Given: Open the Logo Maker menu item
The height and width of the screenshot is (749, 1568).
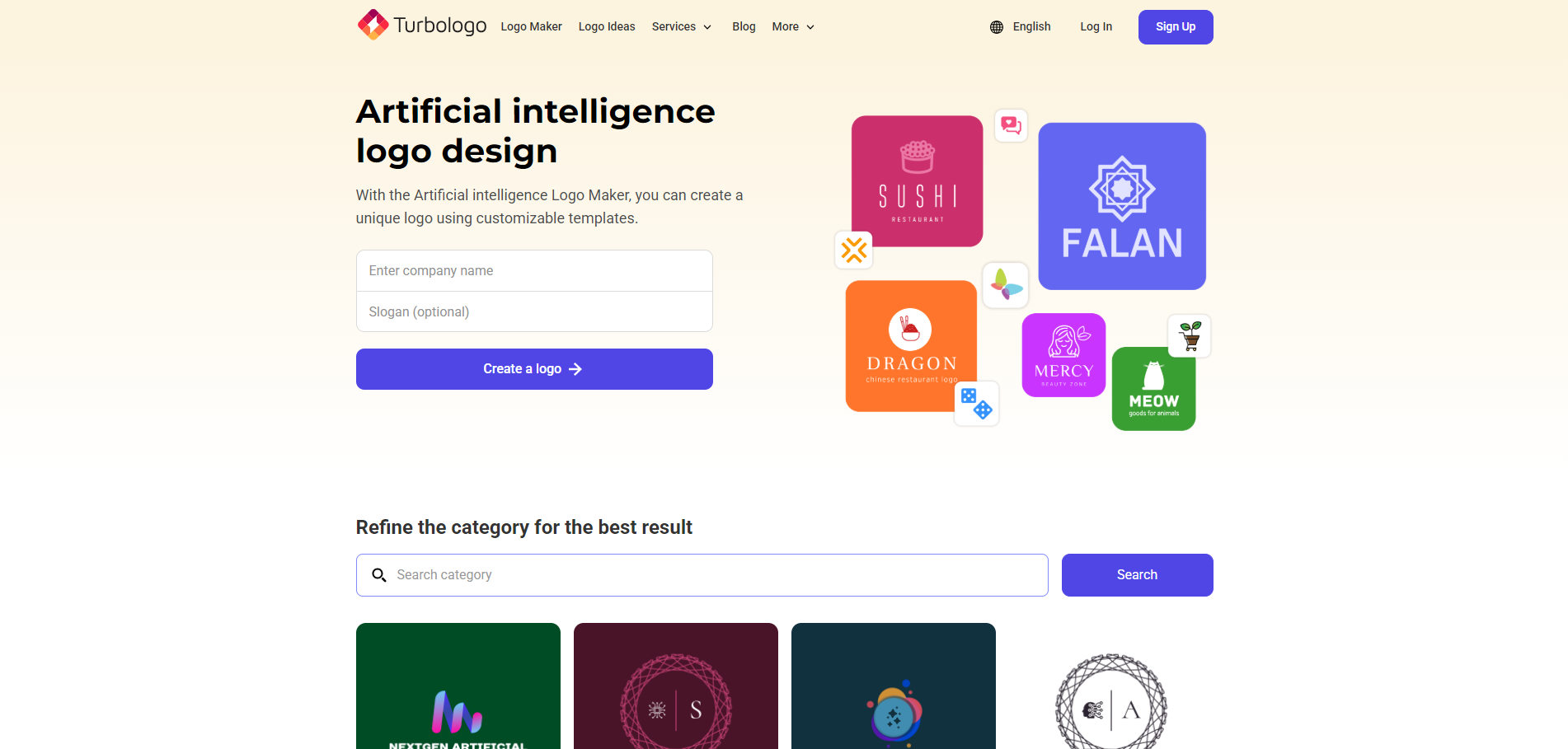Looking at the screenshot, I should tap(531, 27).
